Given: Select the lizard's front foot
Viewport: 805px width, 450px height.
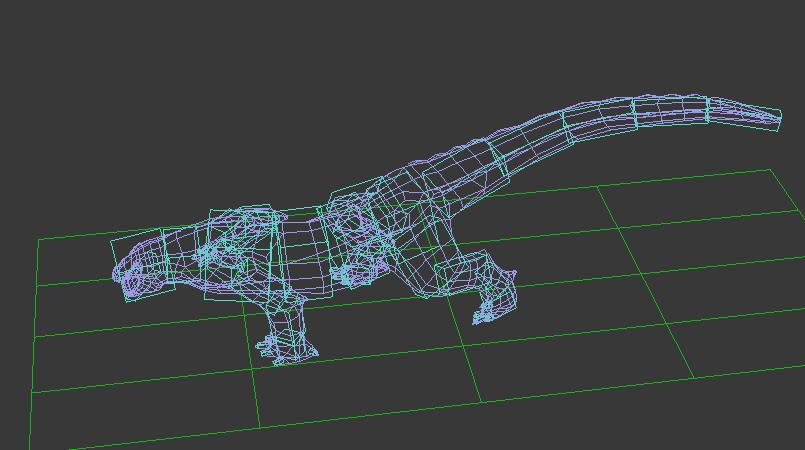Looking at the screenshot, I should [x=288, y=347].
